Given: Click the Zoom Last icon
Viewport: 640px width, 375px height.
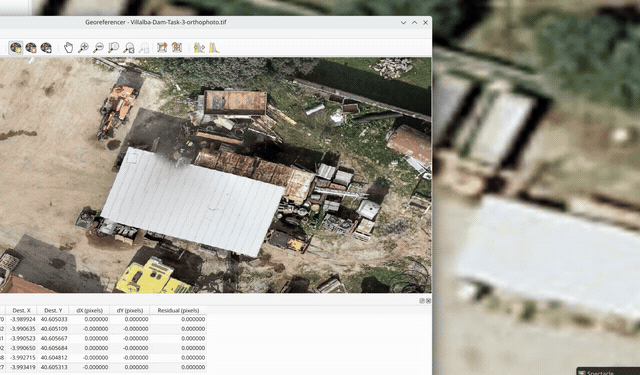Looking at the screenshot, I should [129, 48].
